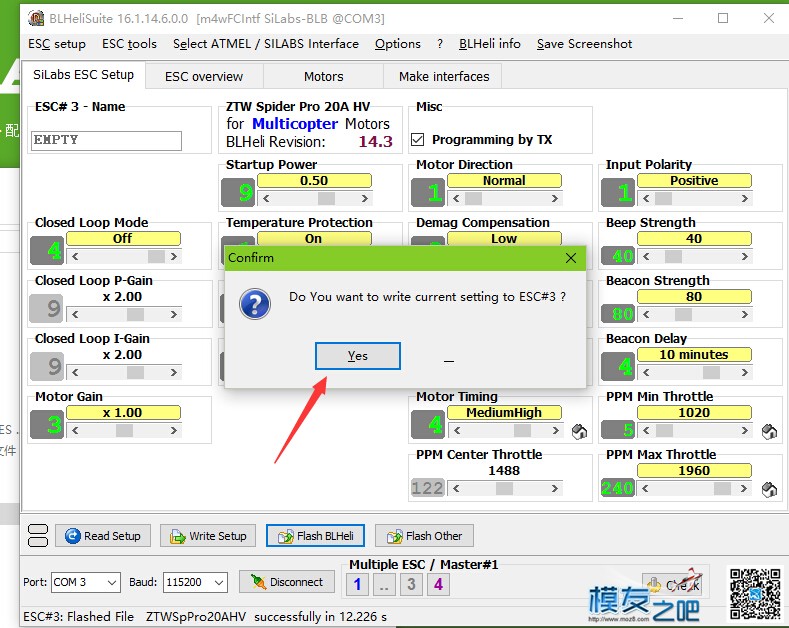Select ESC number 4 toggle button
The width and height of the screenshot is (789, 628).
pos(438,584)
